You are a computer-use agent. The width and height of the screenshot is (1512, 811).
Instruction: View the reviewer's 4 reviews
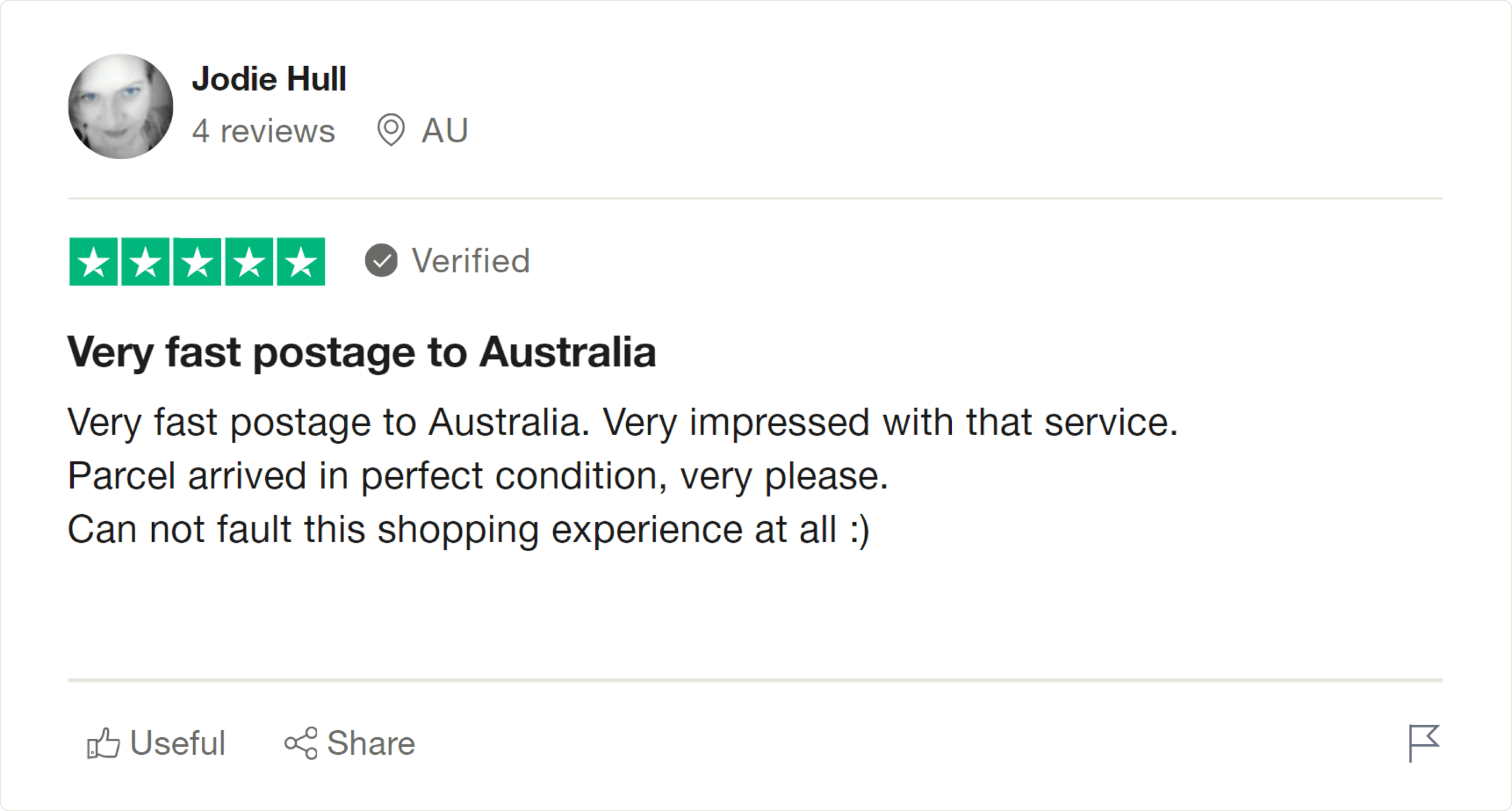tap(263, 131)
